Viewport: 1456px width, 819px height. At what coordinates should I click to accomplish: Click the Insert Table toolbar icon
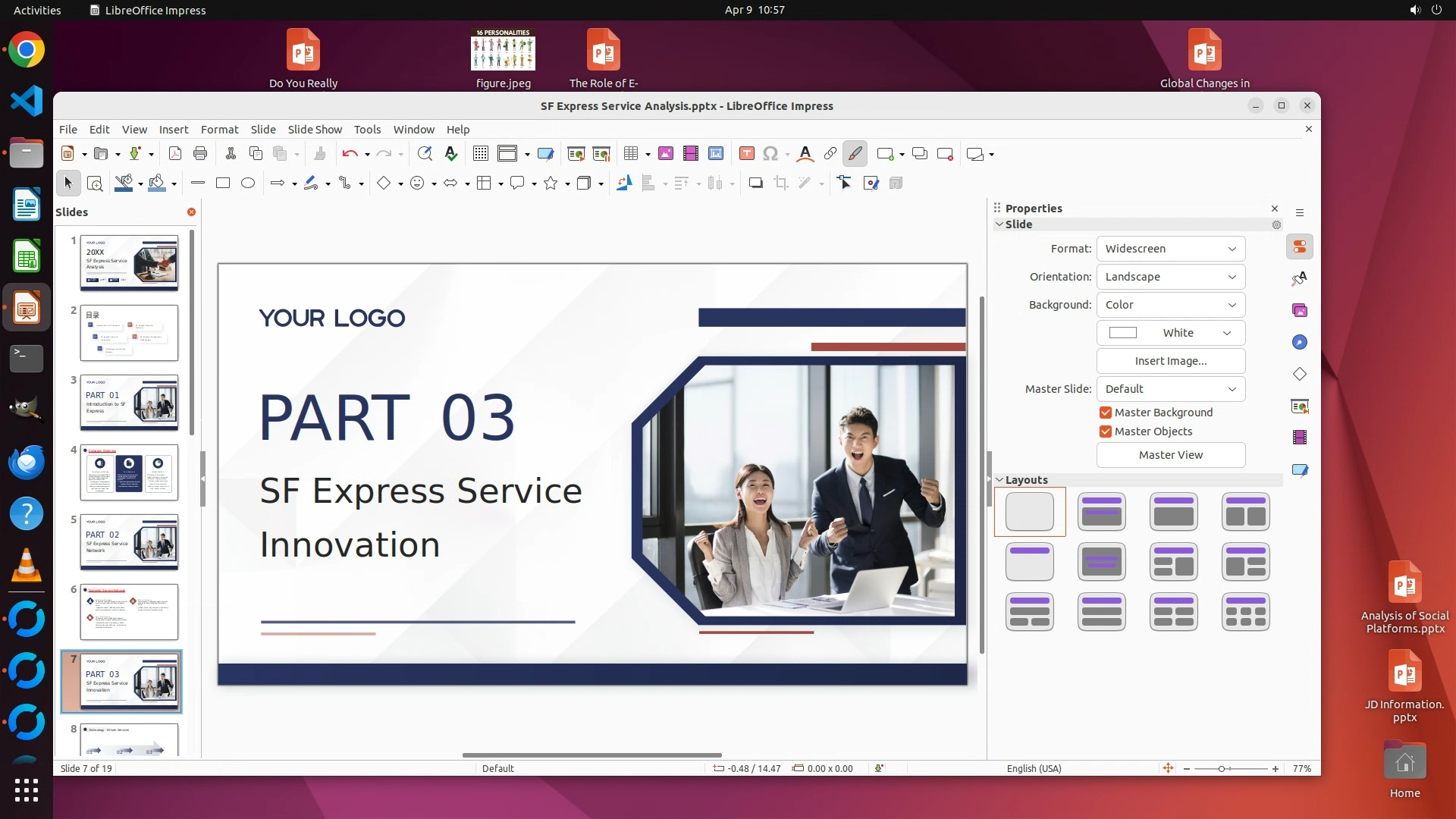(x=630, y=154)
